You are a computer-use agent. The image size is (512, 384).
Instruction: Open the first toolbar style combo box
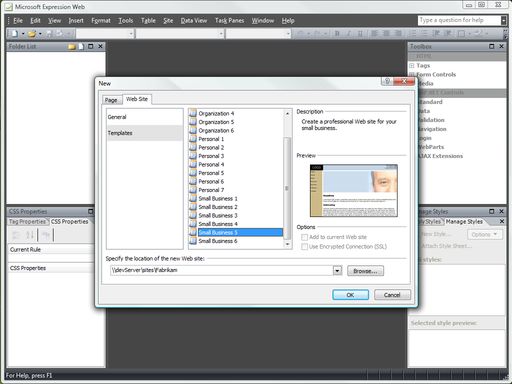click(105, 33)
